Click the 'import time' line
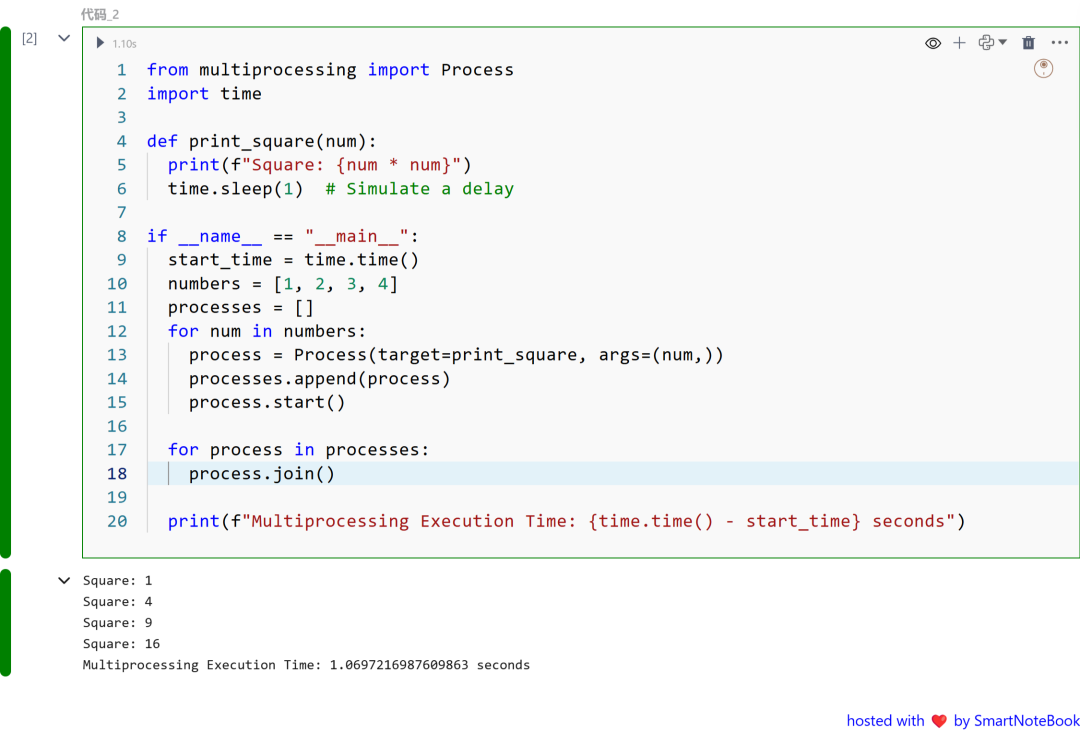The width and height of the screenshot is (1080, 732). click(204, 94)
